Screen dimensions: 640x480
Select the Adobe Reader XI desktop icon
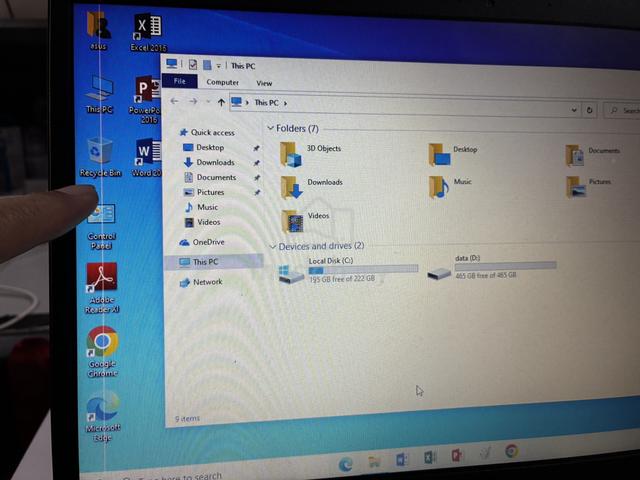[102, 288]
